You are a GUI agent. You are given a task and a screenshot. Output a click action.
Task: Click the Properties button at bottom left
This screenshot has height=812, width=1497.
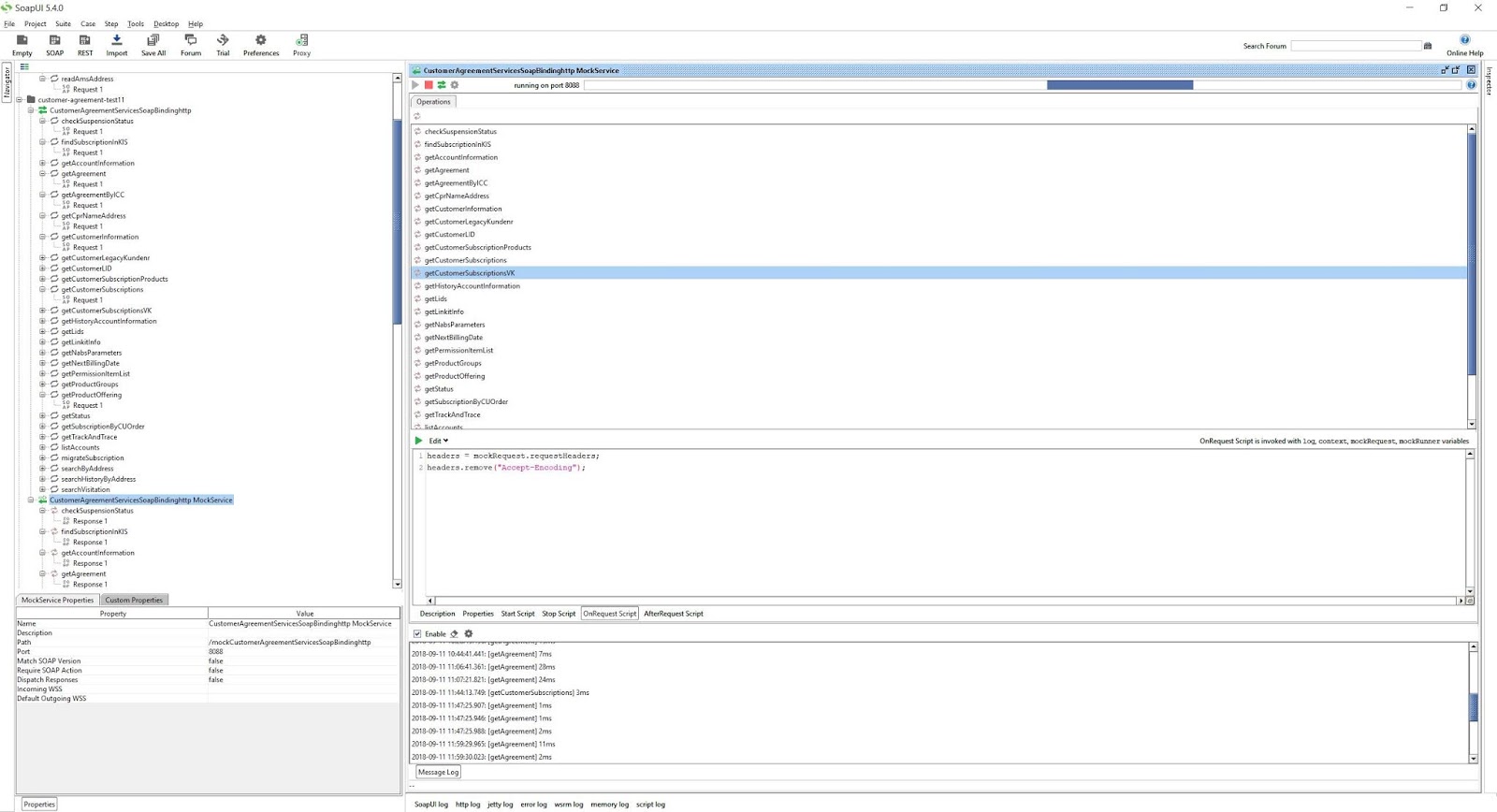(x=38, y=805)
